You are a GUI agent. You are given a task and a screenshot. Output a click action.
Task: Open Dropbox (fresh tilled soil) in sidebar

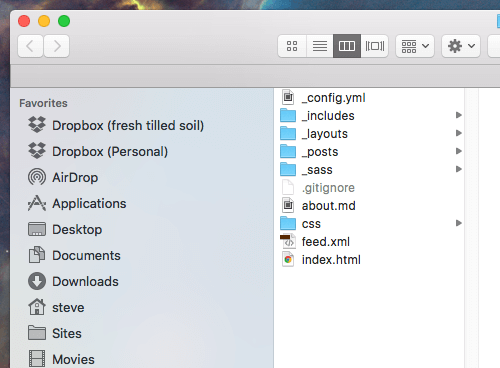coord(116,125)
